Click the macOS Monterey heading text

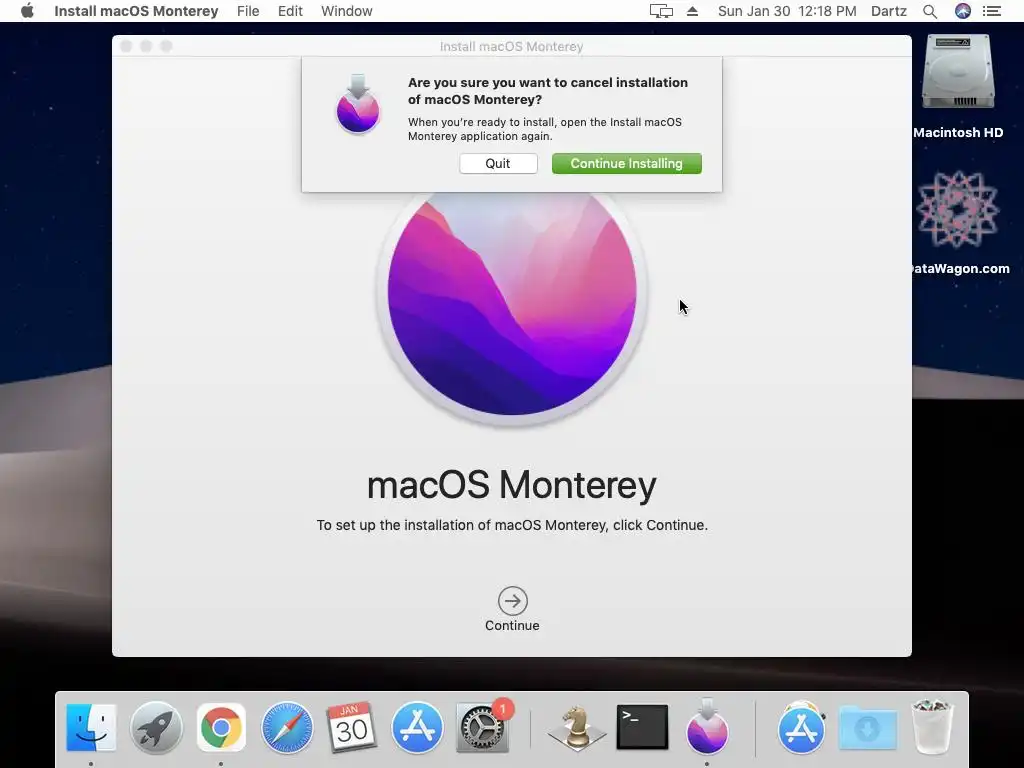pos(511,485)
